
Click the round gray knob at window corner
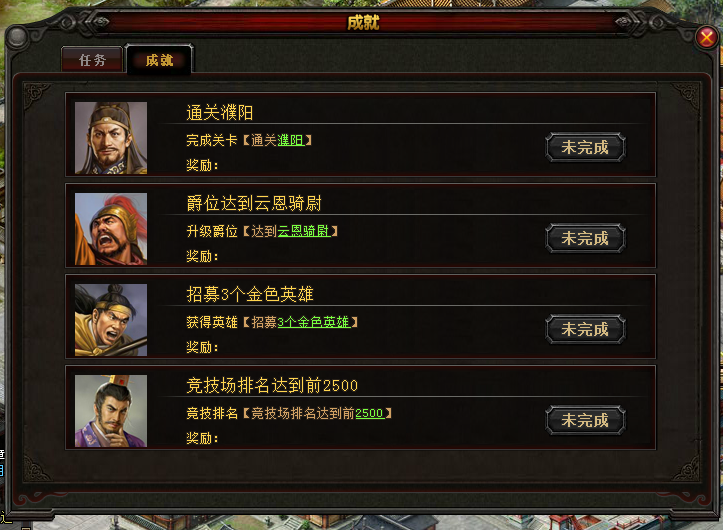[18, 37]
